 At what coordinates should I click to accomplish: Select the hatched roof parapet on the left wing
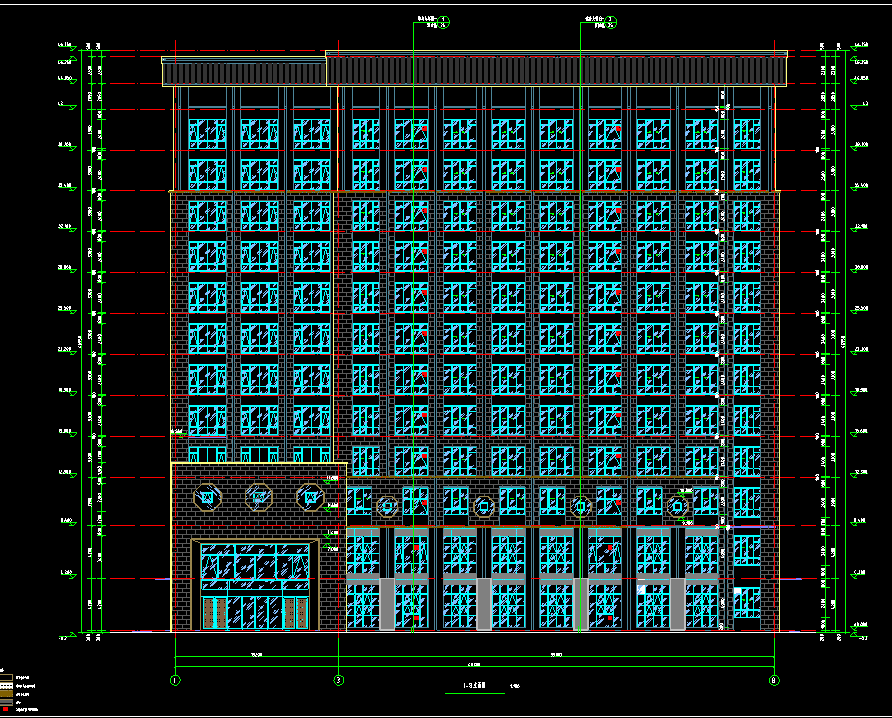point(243,72)
